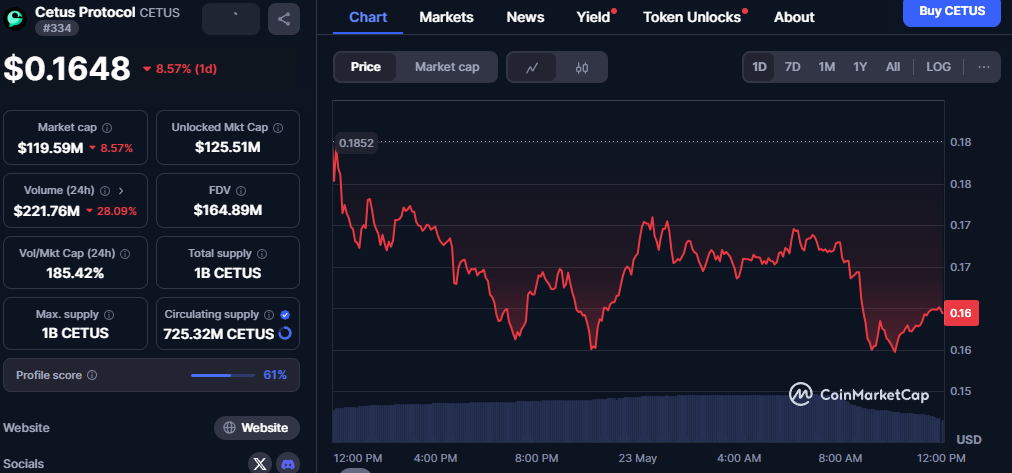This screenshot has width=1012, height=473.
Task: Select the All time range
Action: [893, 67]
